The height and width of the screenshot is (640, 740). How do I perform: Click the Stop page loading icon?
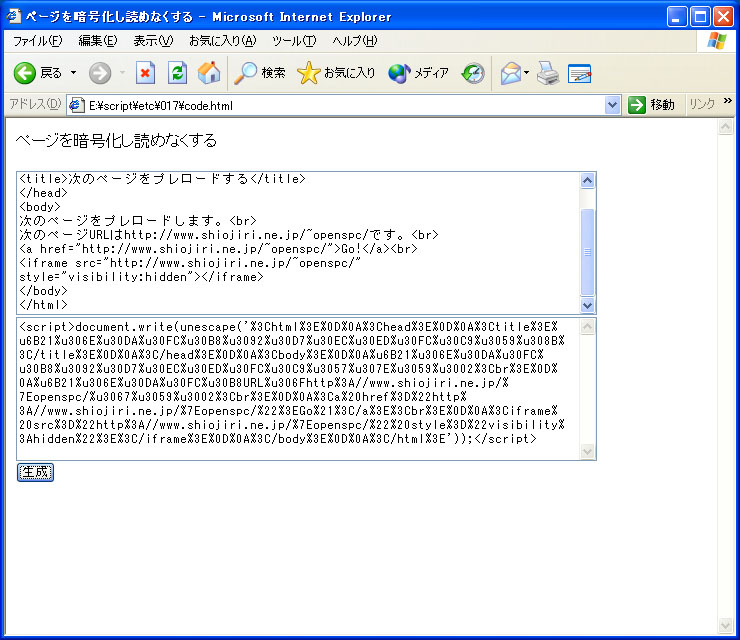(x=145, y=73)
